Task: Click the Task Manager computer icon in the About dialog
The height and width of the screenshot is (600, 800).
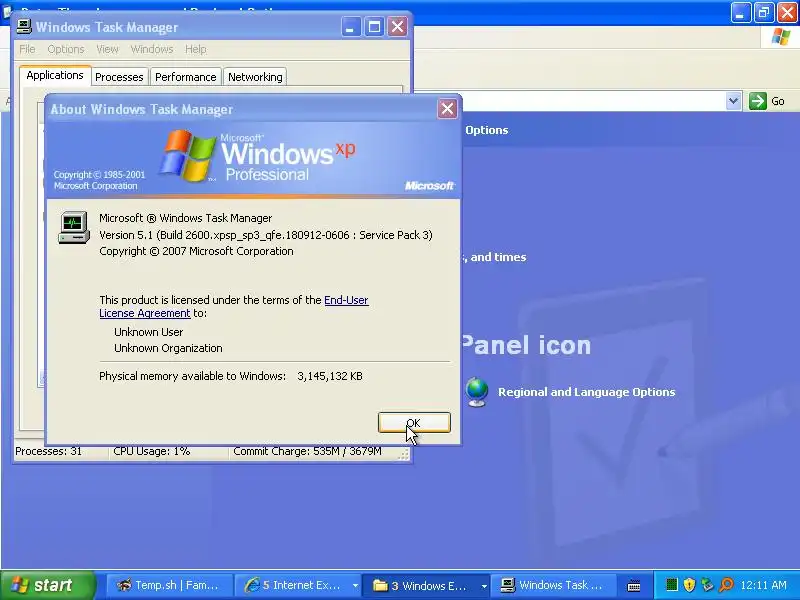Action: coord(73,228)
